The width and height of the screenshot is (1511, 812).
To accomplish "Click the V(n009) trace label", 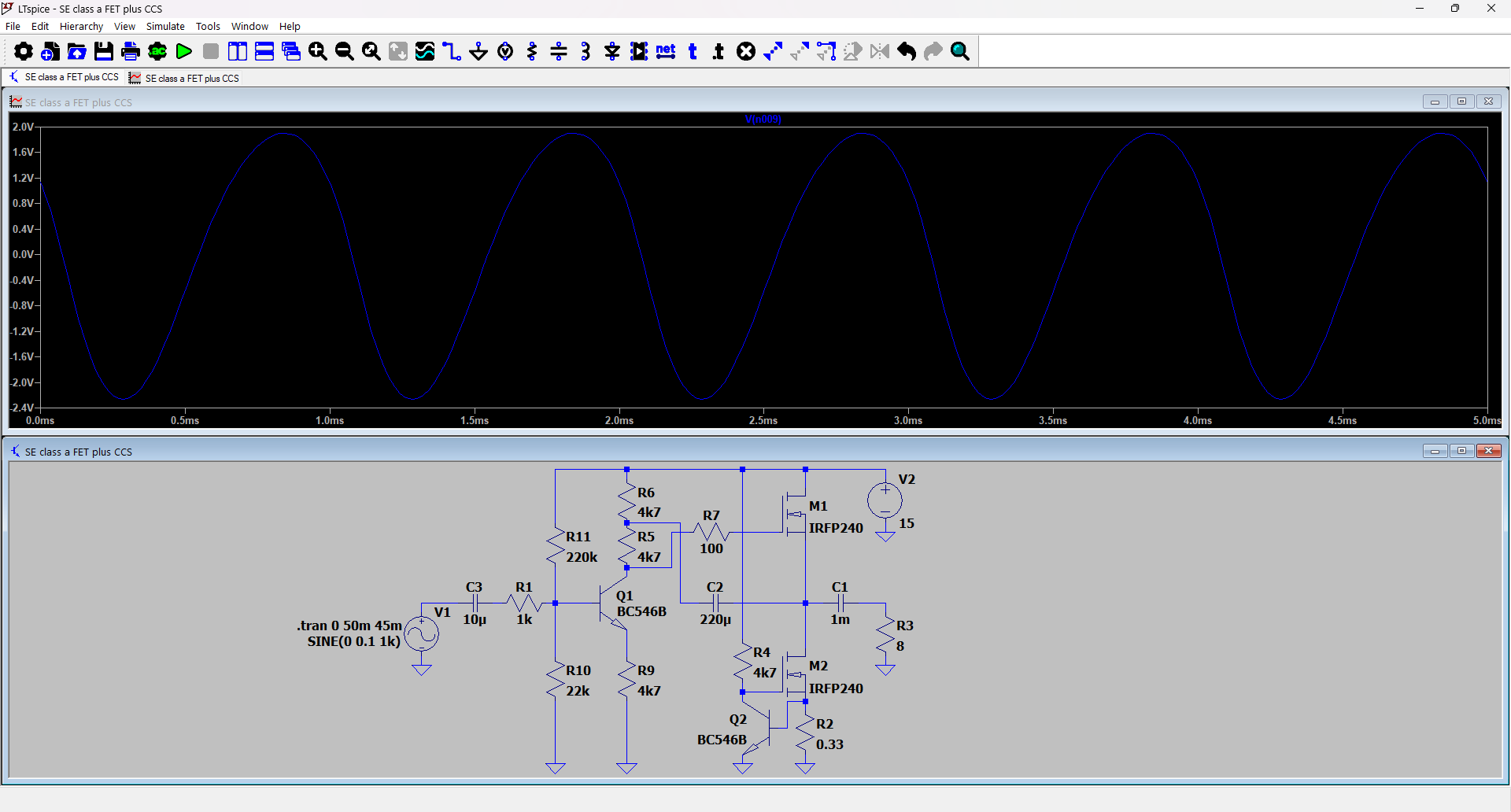I will (x=763, y=120).
